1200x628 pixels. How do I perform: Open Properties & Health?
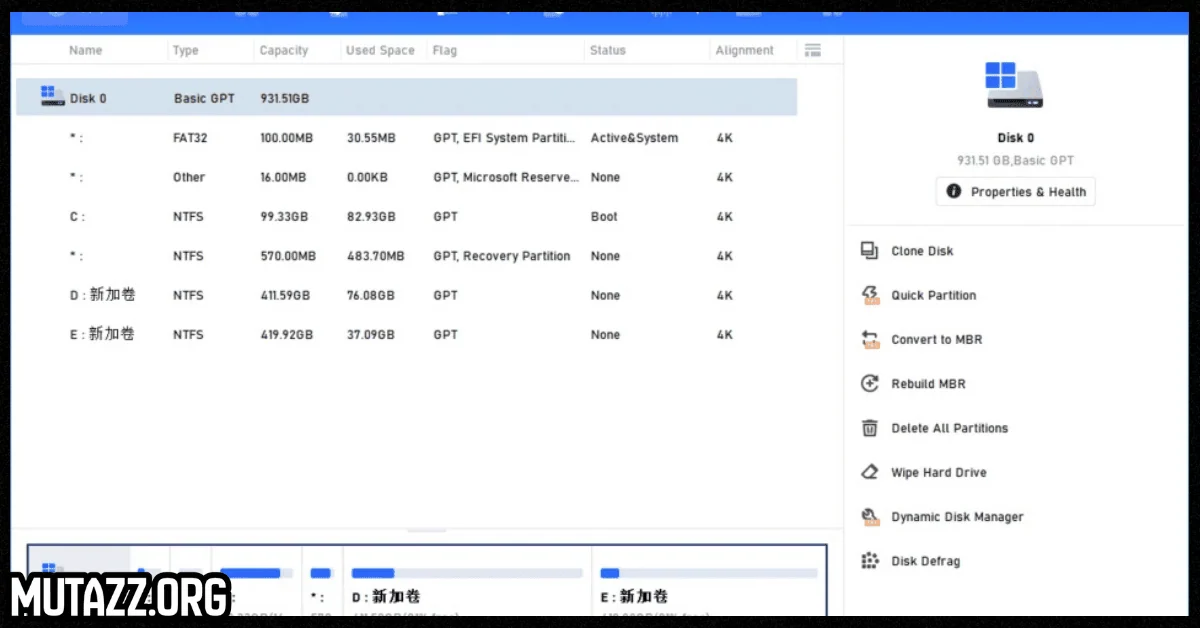[1014, 191]
